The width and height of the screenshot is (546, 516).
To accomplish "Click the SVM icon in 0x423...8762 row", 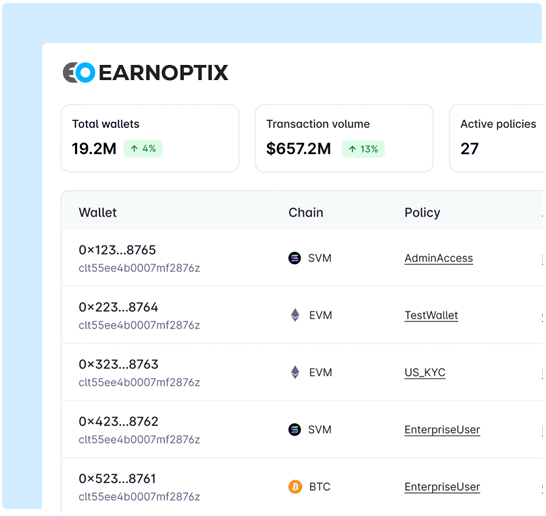I will point(295,429).
